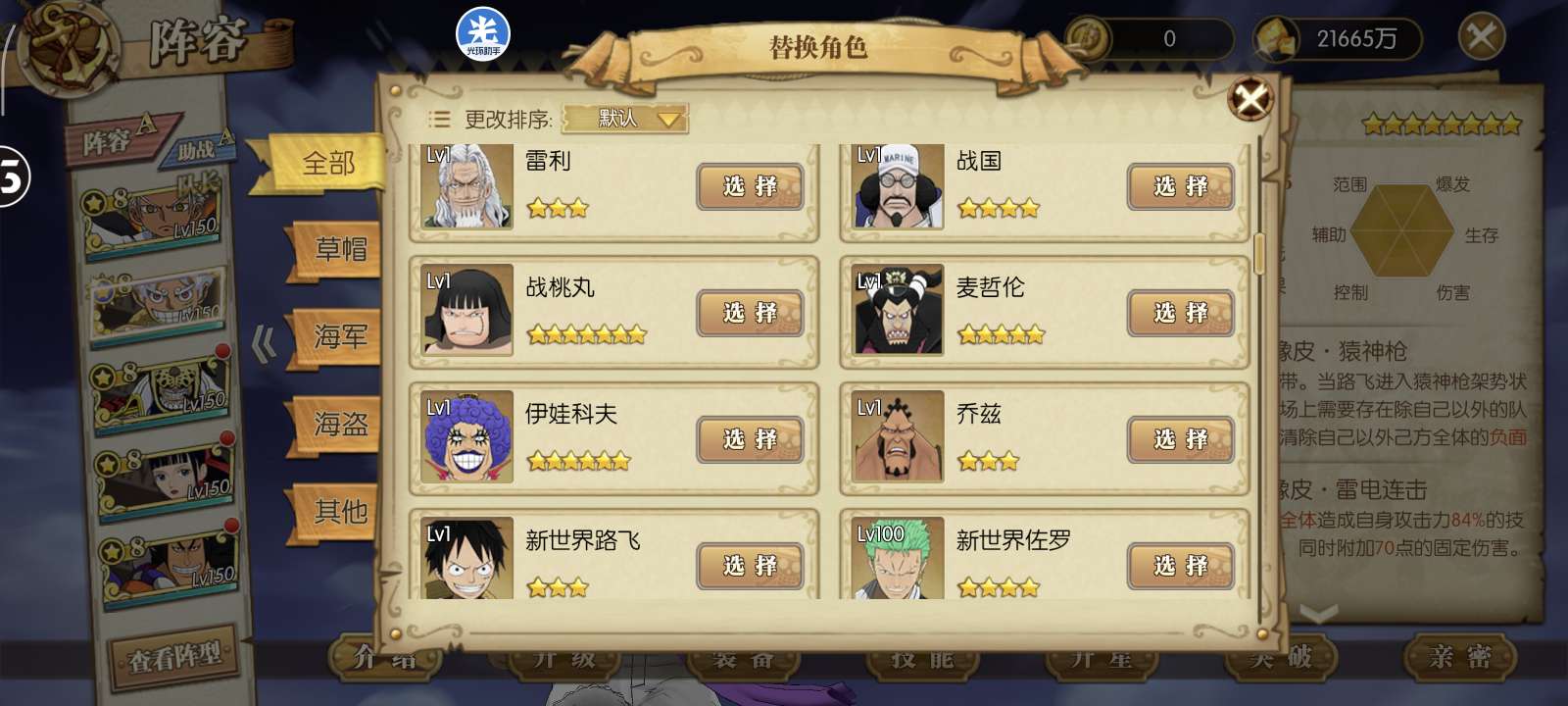The image size is (1568, 706).
Task: Collapse panel with left double-chevron arrow
Action: tap(263, 344)
